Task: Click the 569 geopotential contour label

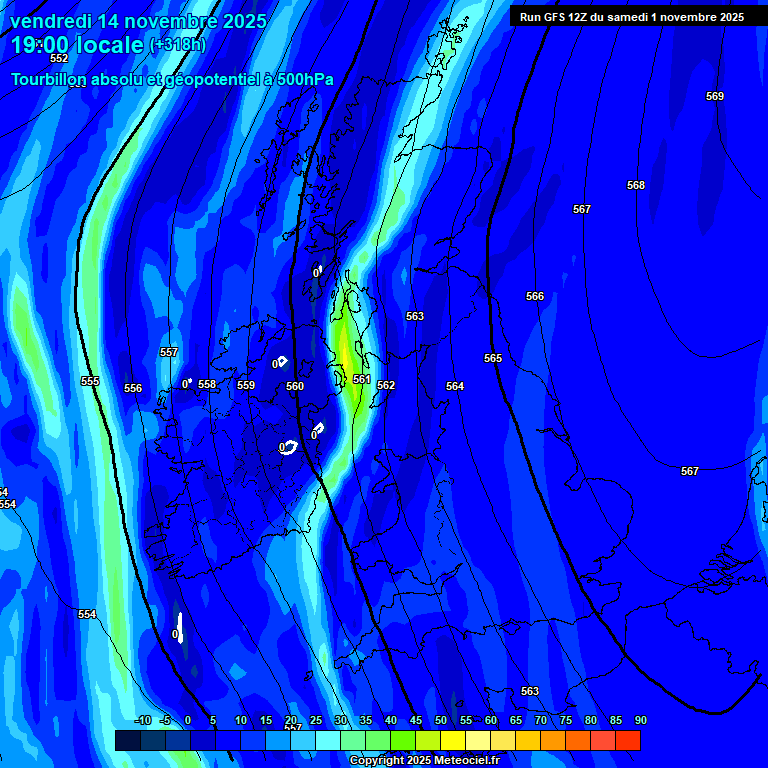Action: pos(715,97)
